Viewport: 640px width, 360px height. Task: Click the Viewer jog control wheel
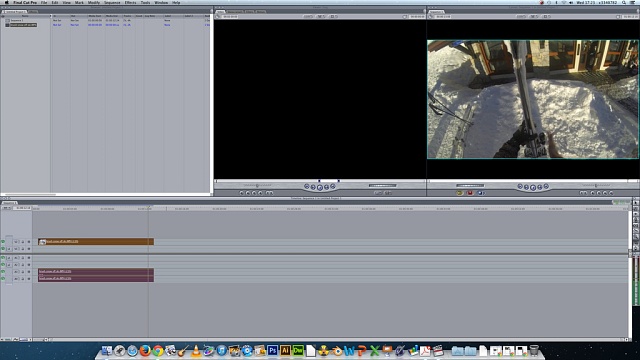click(382, 186)
